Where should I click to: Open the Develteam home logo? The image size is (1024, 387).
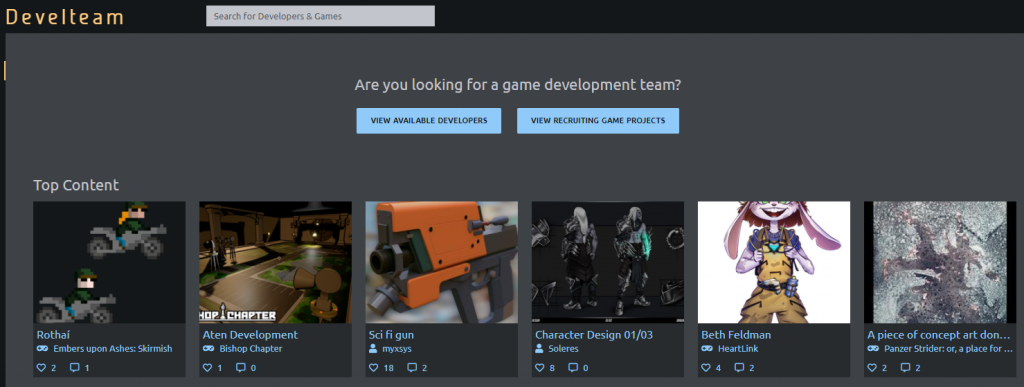coord(65,17)
